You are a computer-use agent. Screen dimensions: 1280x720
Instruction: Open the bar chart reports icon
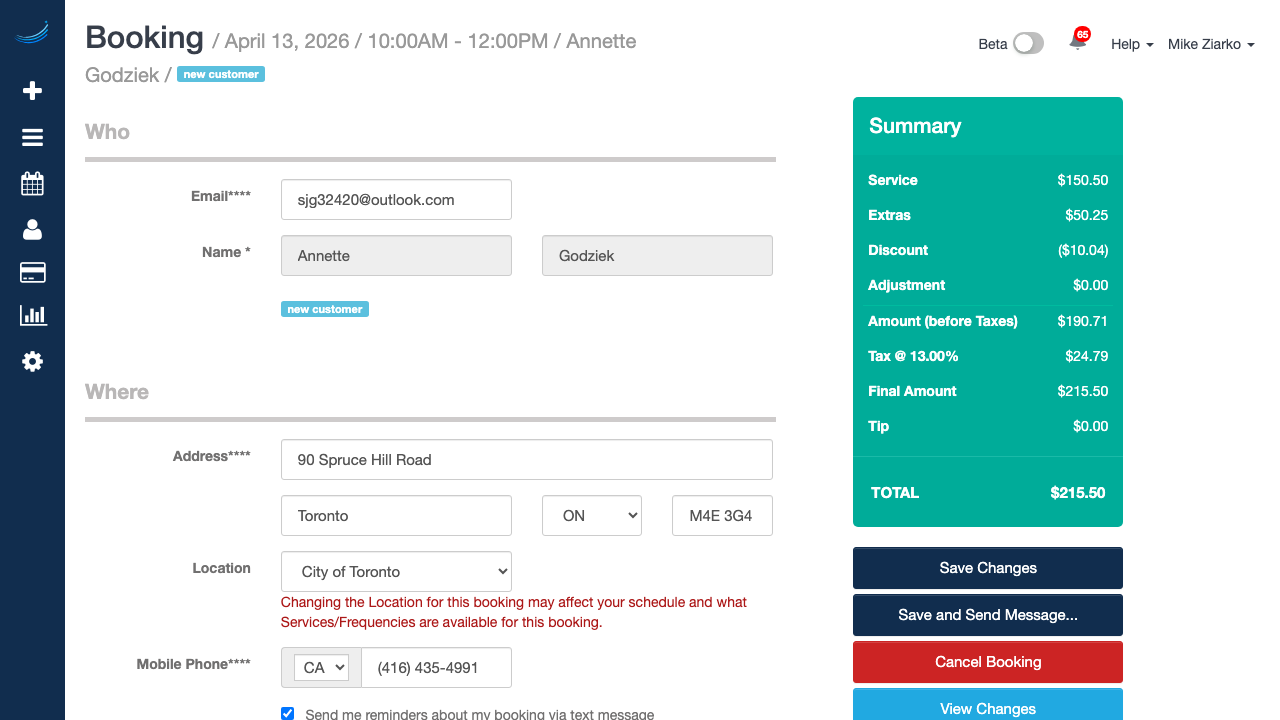32,316
